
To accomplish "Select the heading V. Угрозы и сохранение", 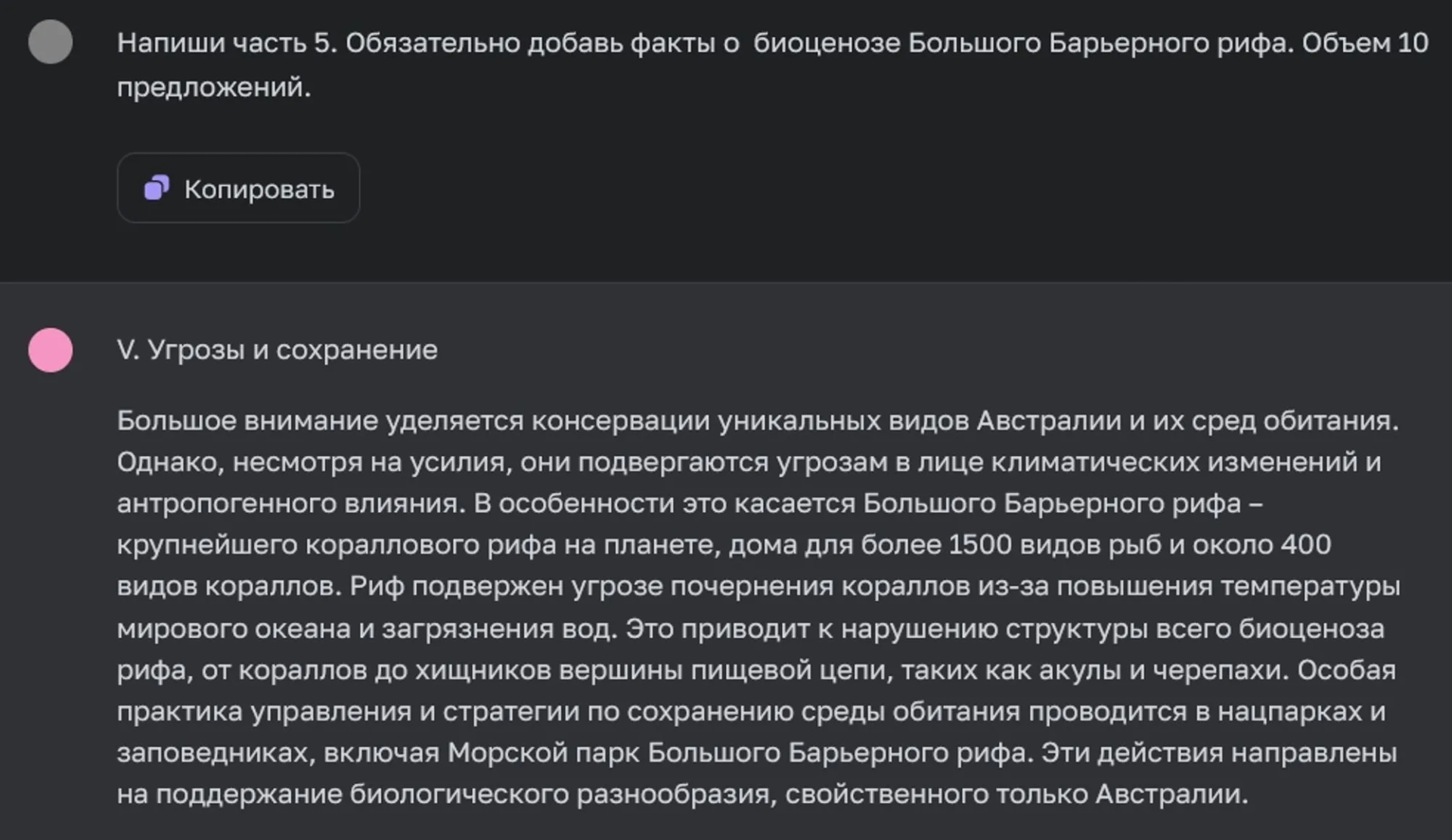I will tap(278, 349).
